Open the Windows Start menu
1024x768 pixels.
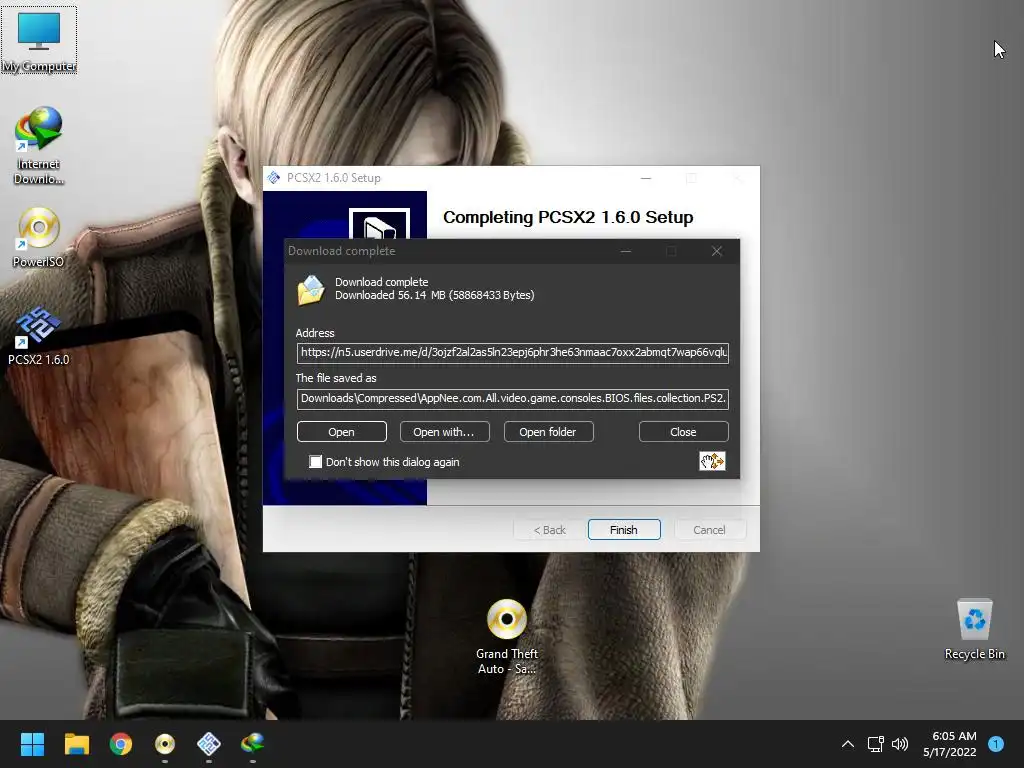click(x=32, y=744)
